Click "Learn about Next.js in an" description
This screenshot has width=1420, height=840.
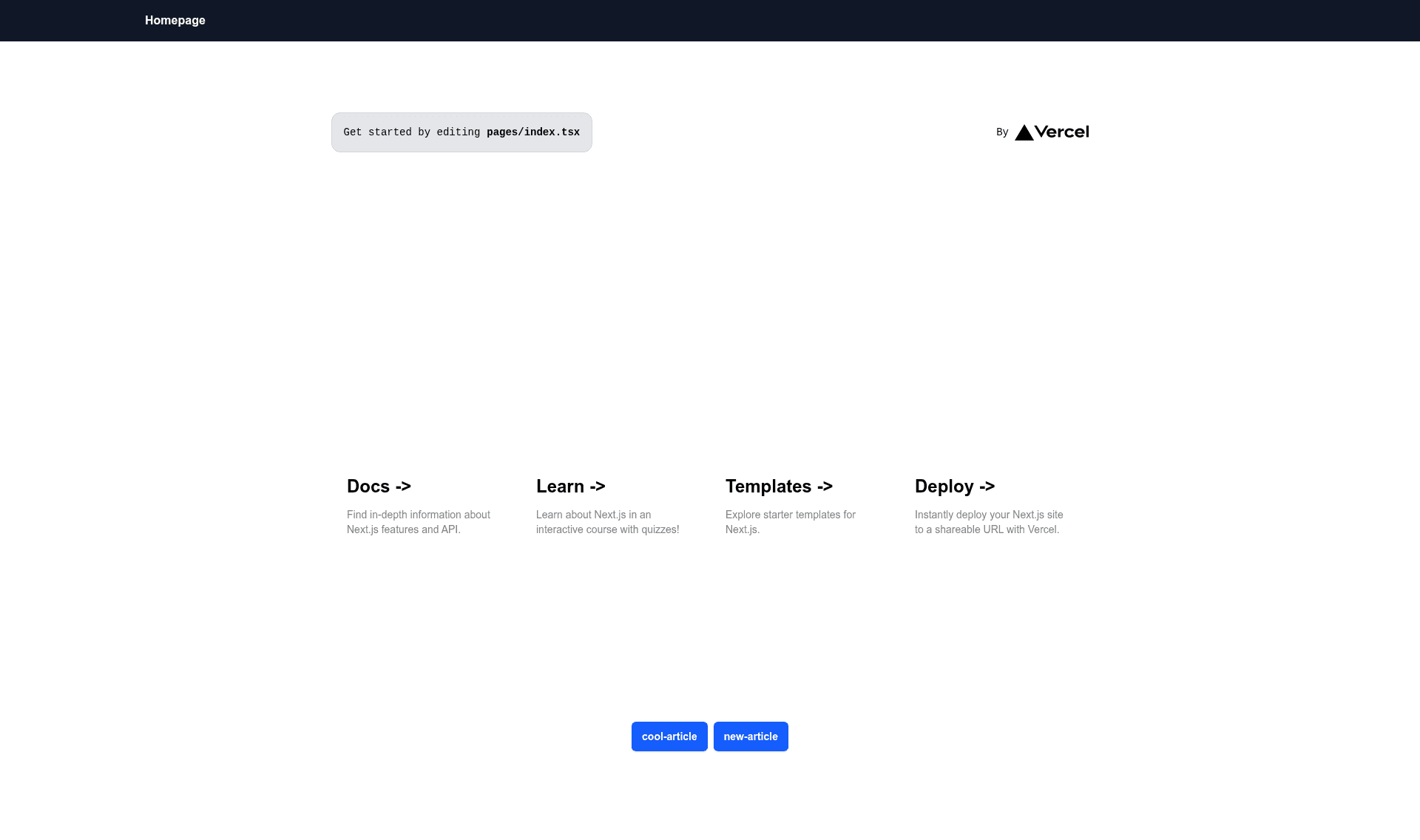tap(594, 515)
